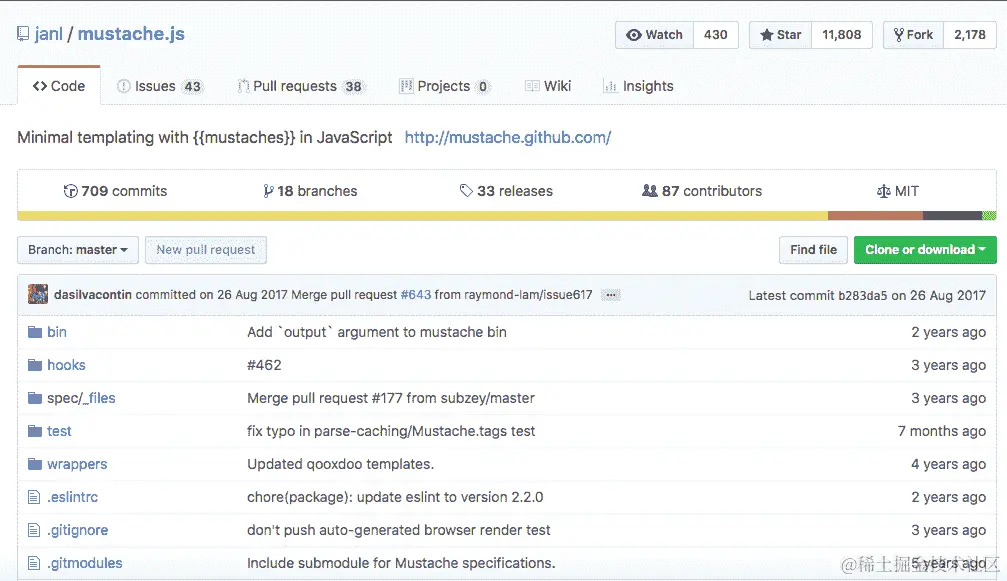Click the people icon beside 87 contributors
The image size is (1007, 581).
pyautogui.click(x=650, y=191)
